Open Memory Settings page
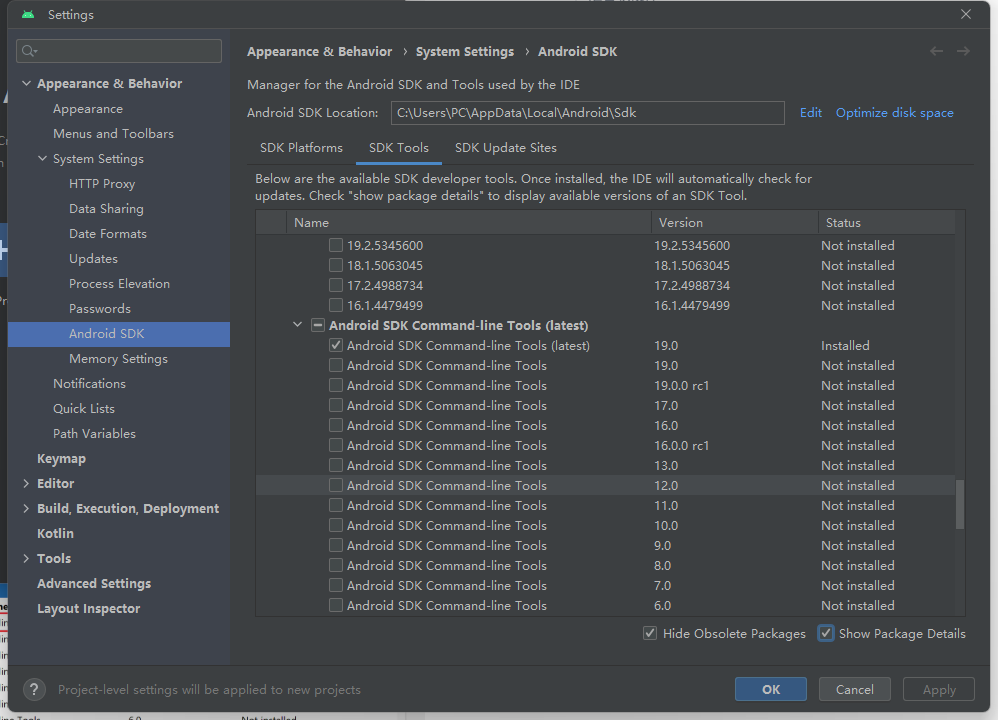Screen dimensions: 998x720 coord(118,358)
